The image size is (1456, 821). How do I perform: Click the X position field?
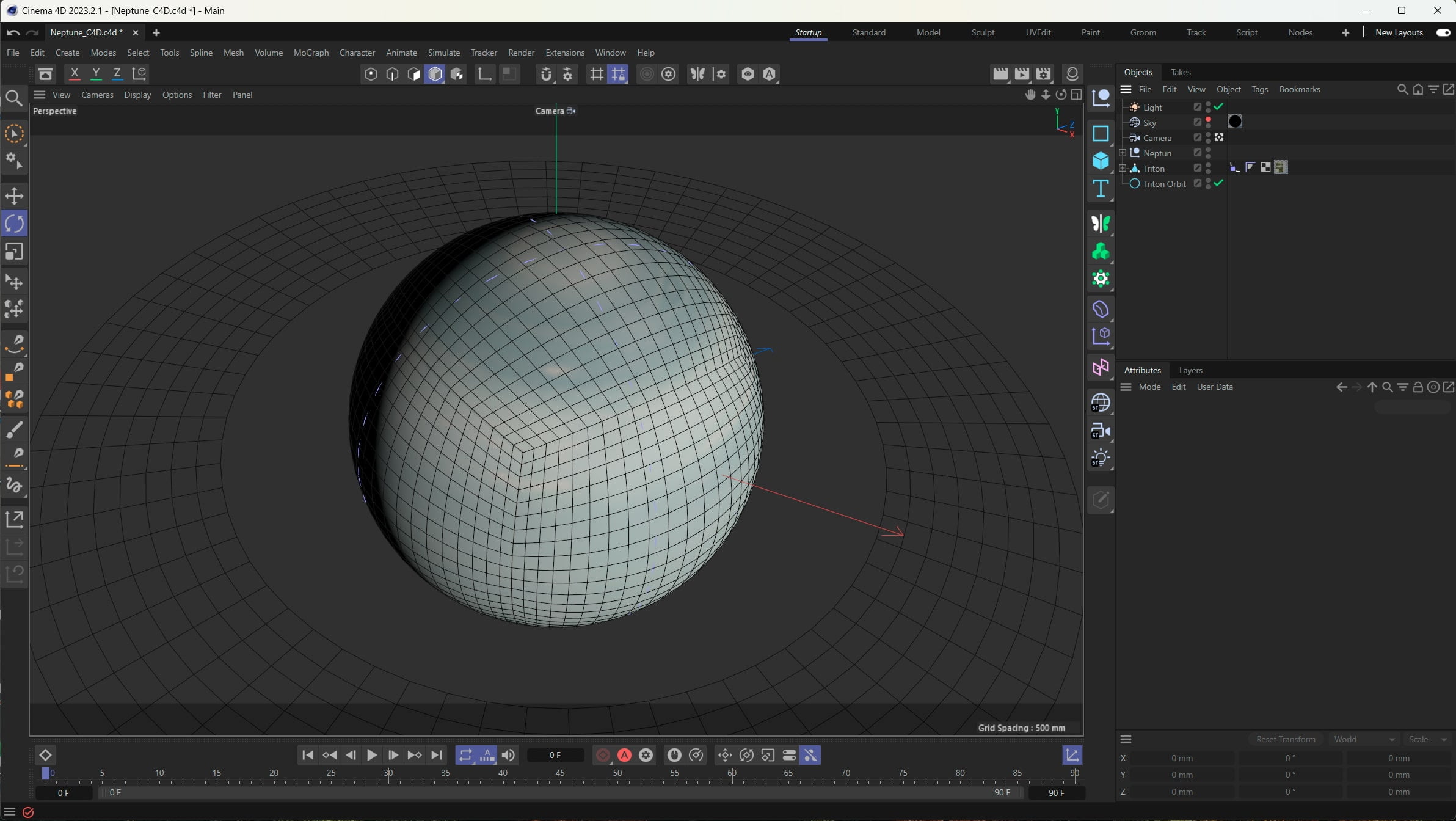1182,758
